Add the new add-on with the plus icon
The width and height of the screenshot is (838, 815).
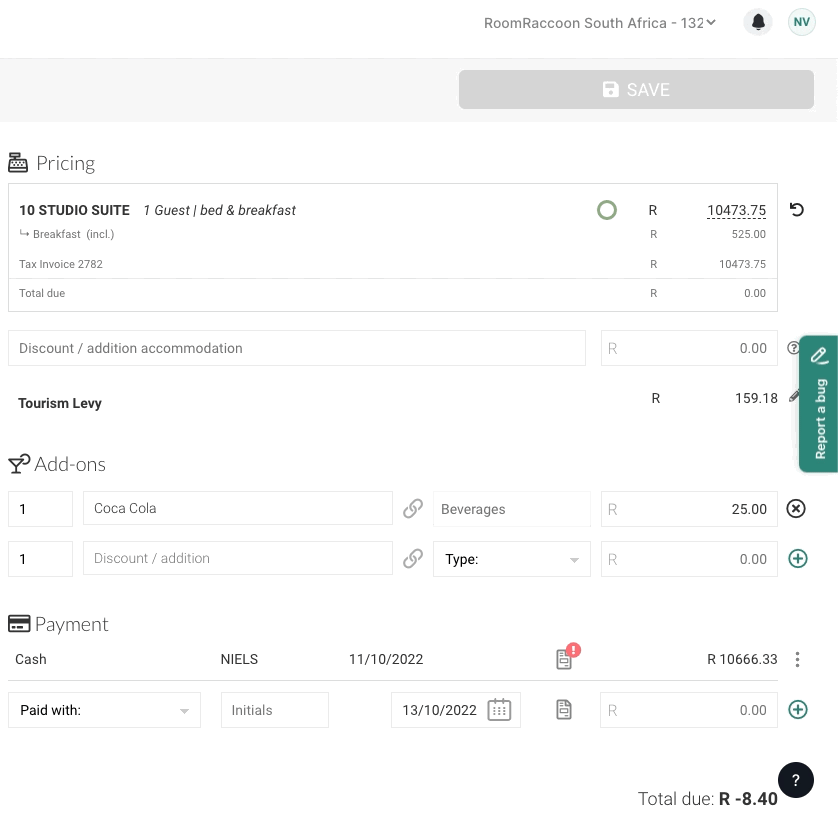(x=797, y=558)
